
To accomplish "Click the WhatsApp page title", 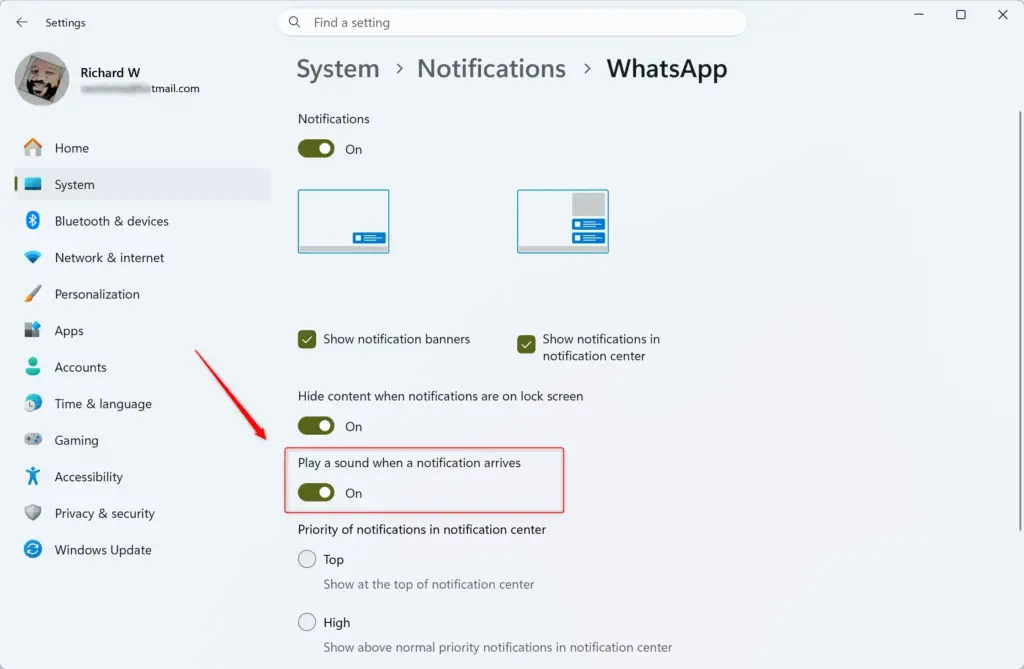I will 667,69.
